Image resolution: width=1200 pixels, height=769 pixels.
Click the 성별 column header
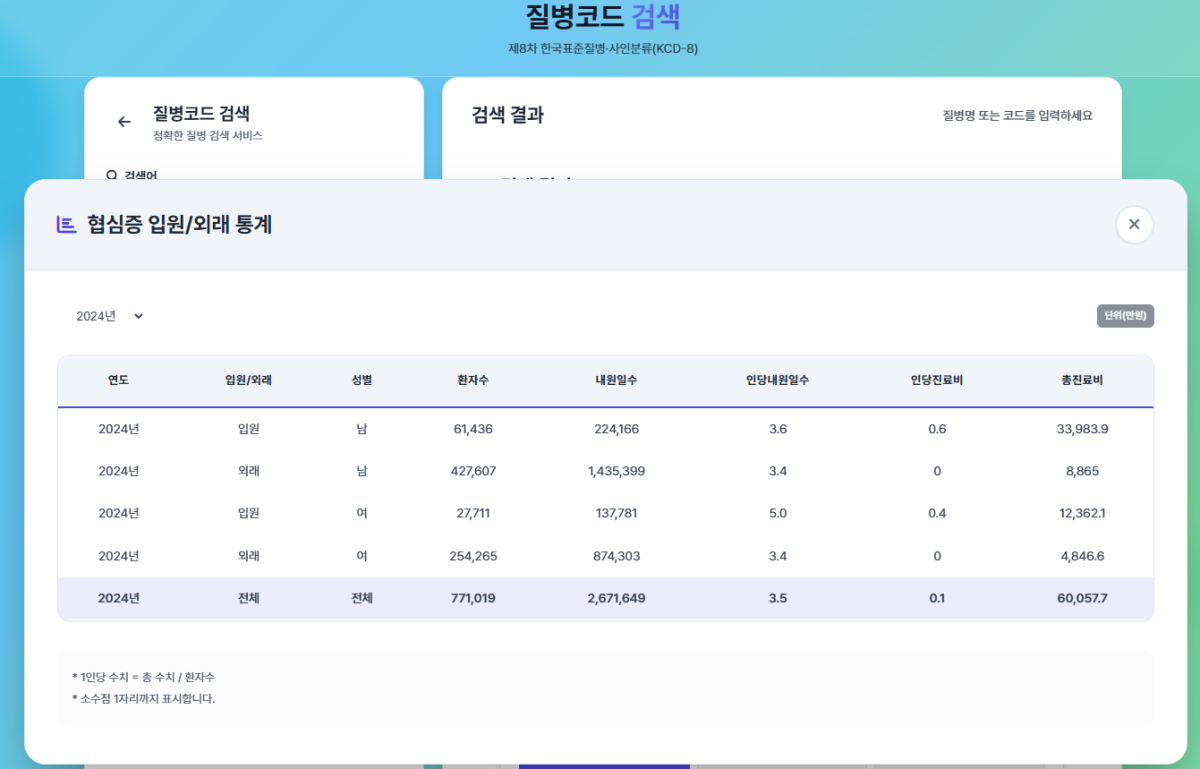(x=361, y=380)
